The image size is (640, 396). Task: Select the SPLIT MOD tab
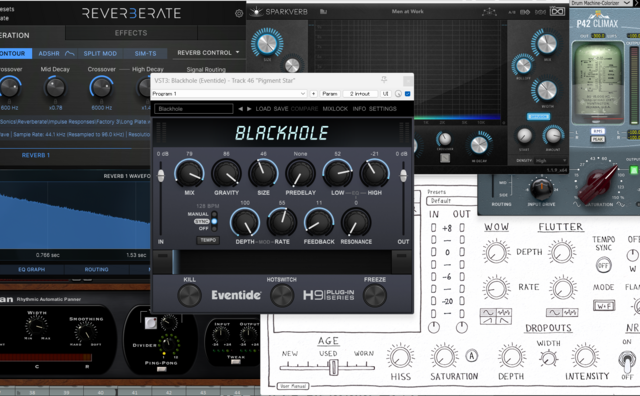100,53
